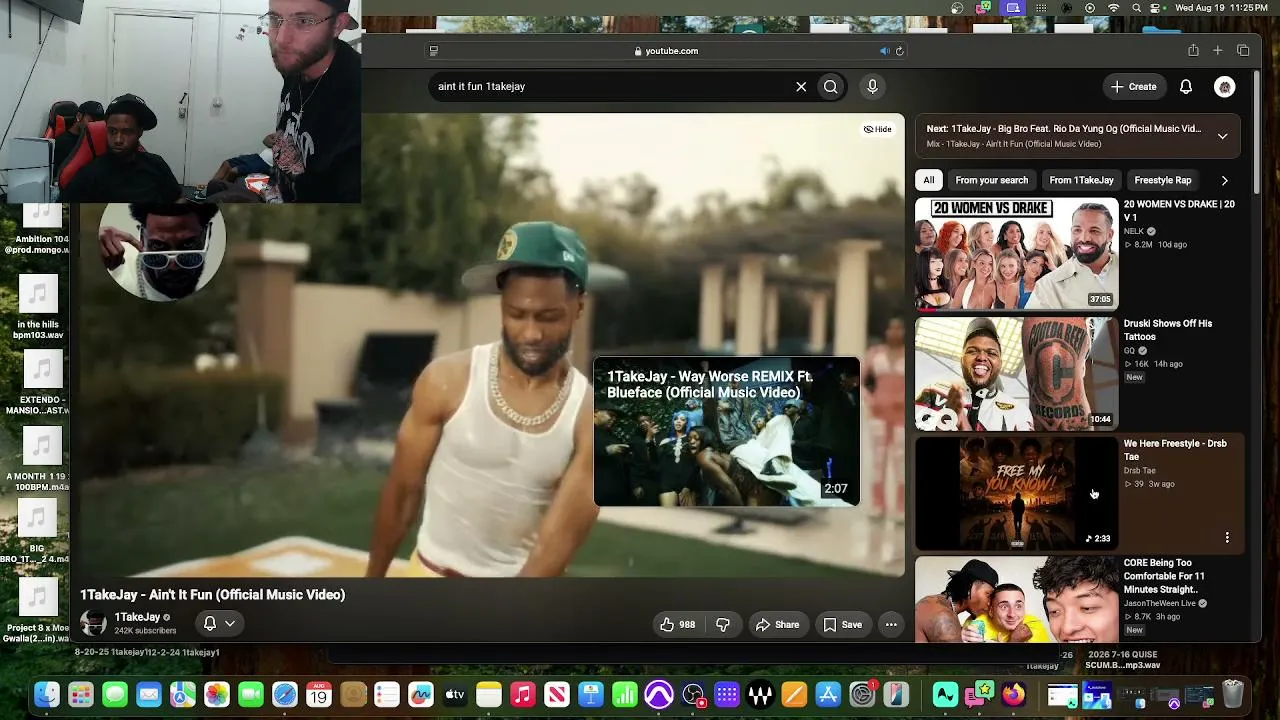The image size is (1280, 720).
Task: Open the YouTube notifications bell
Action: coord(1185,87)
